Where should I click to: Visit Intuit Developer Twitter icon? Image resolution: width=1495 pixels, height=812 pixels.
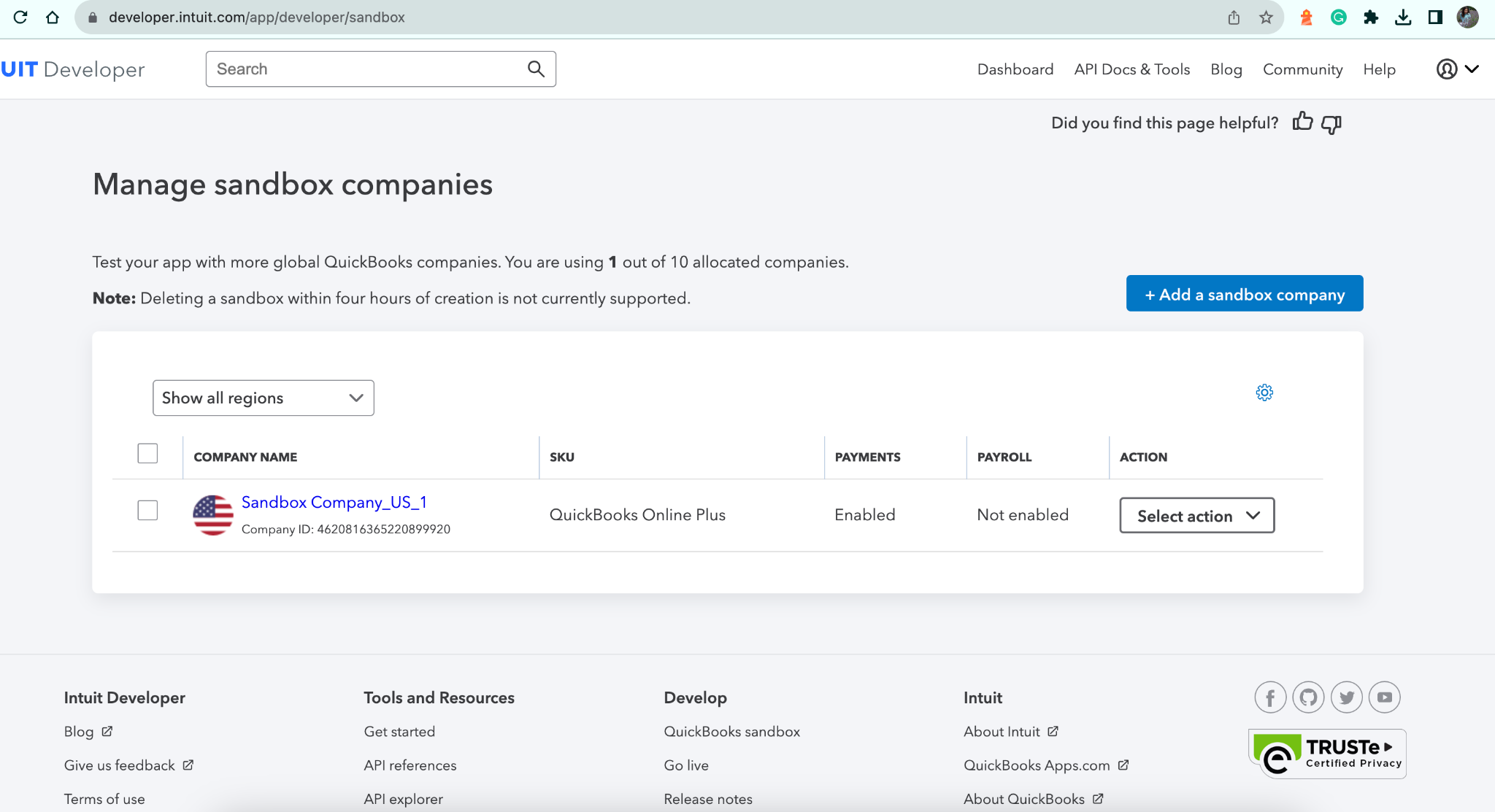click(x=1347, y=697)
